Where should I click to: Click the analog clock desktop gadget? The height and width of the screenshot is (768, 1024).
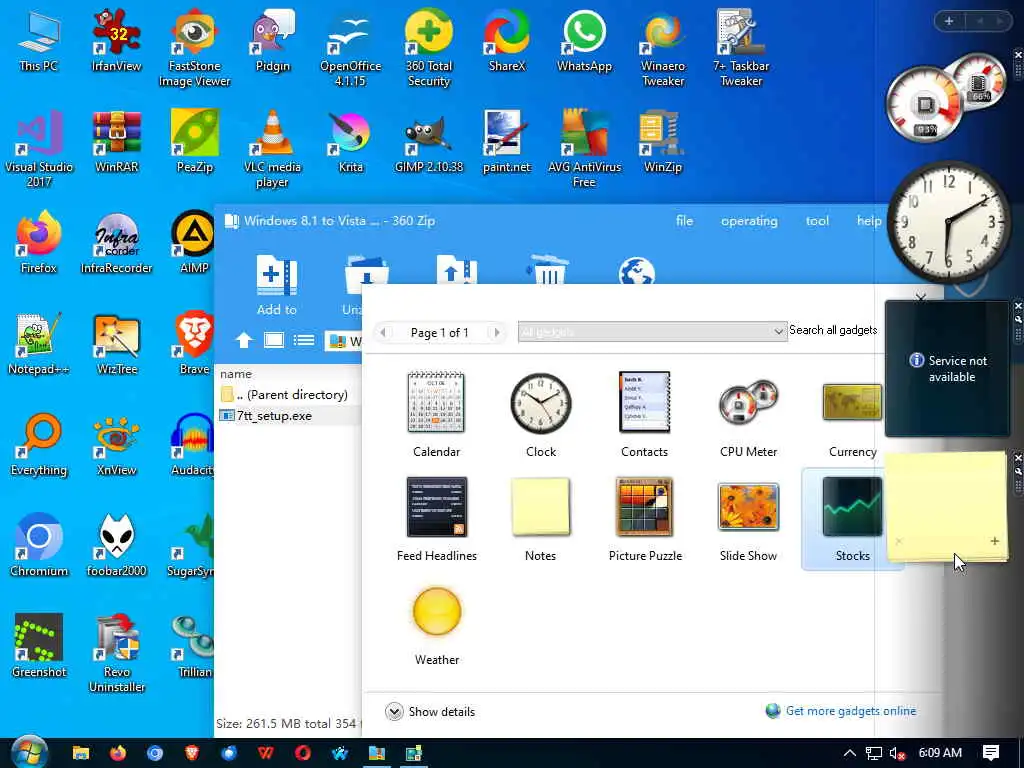coord(948,222)
